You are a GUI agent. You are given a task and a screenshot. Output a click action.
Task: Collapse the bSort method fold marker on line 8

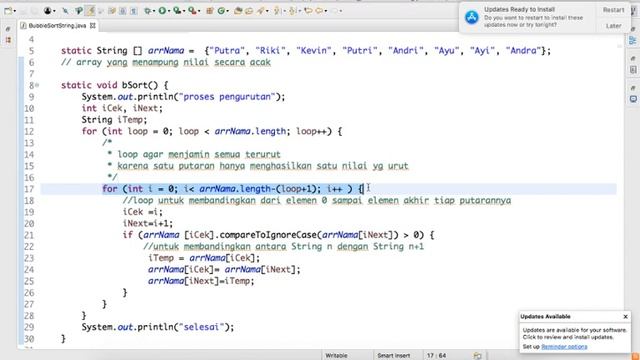(x=37, y=85)
